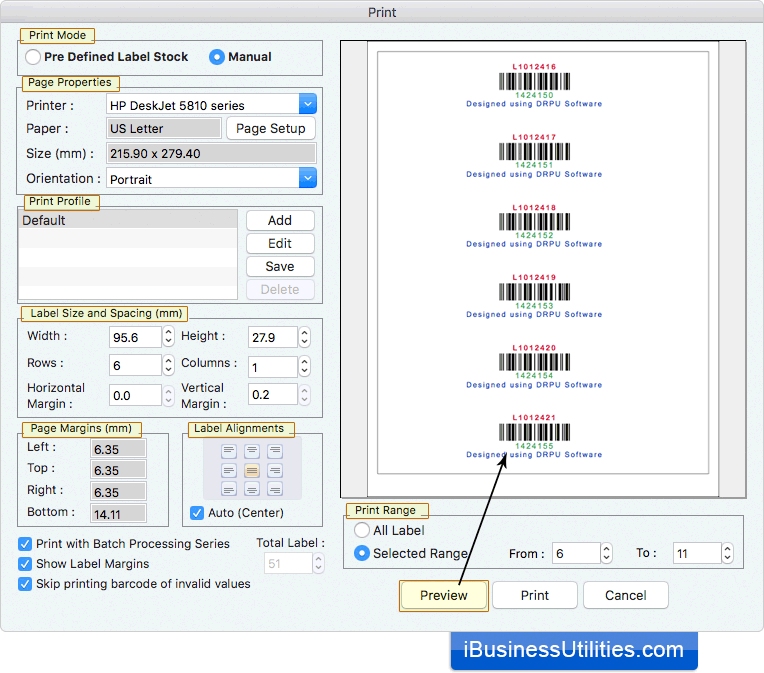Image resolution: width=764 pixels, height=673 pixels.
Task: Cancel the print dialog
Action: point(626,596)
